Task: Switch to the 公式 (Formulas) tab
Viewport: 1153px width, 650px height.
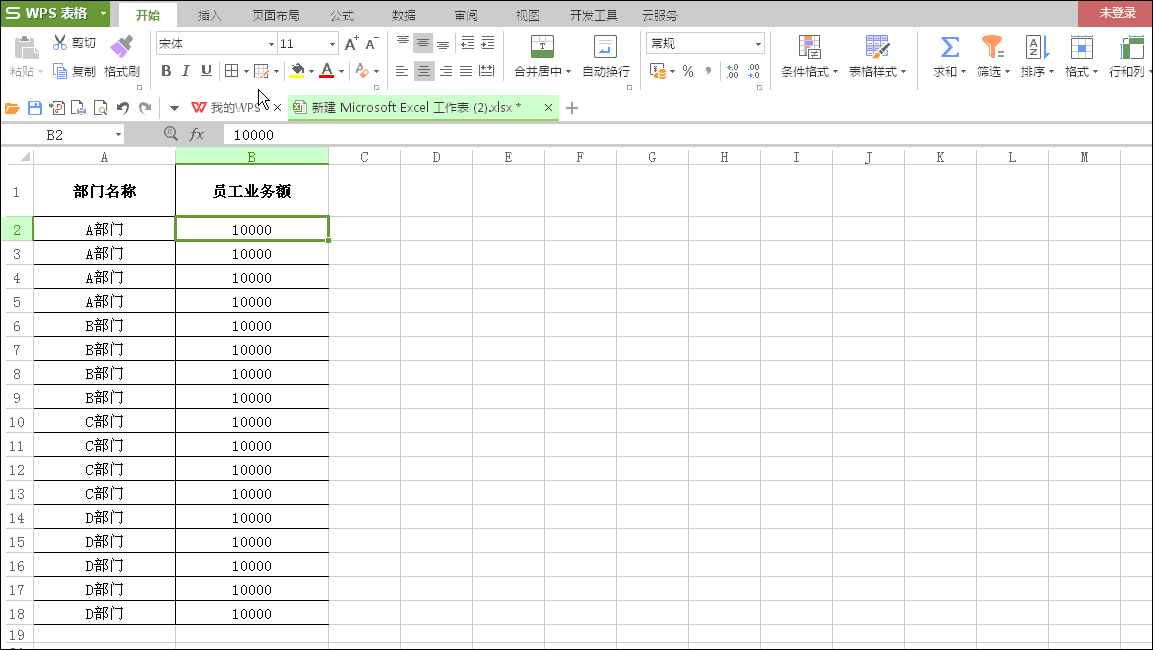Action: 341,15
